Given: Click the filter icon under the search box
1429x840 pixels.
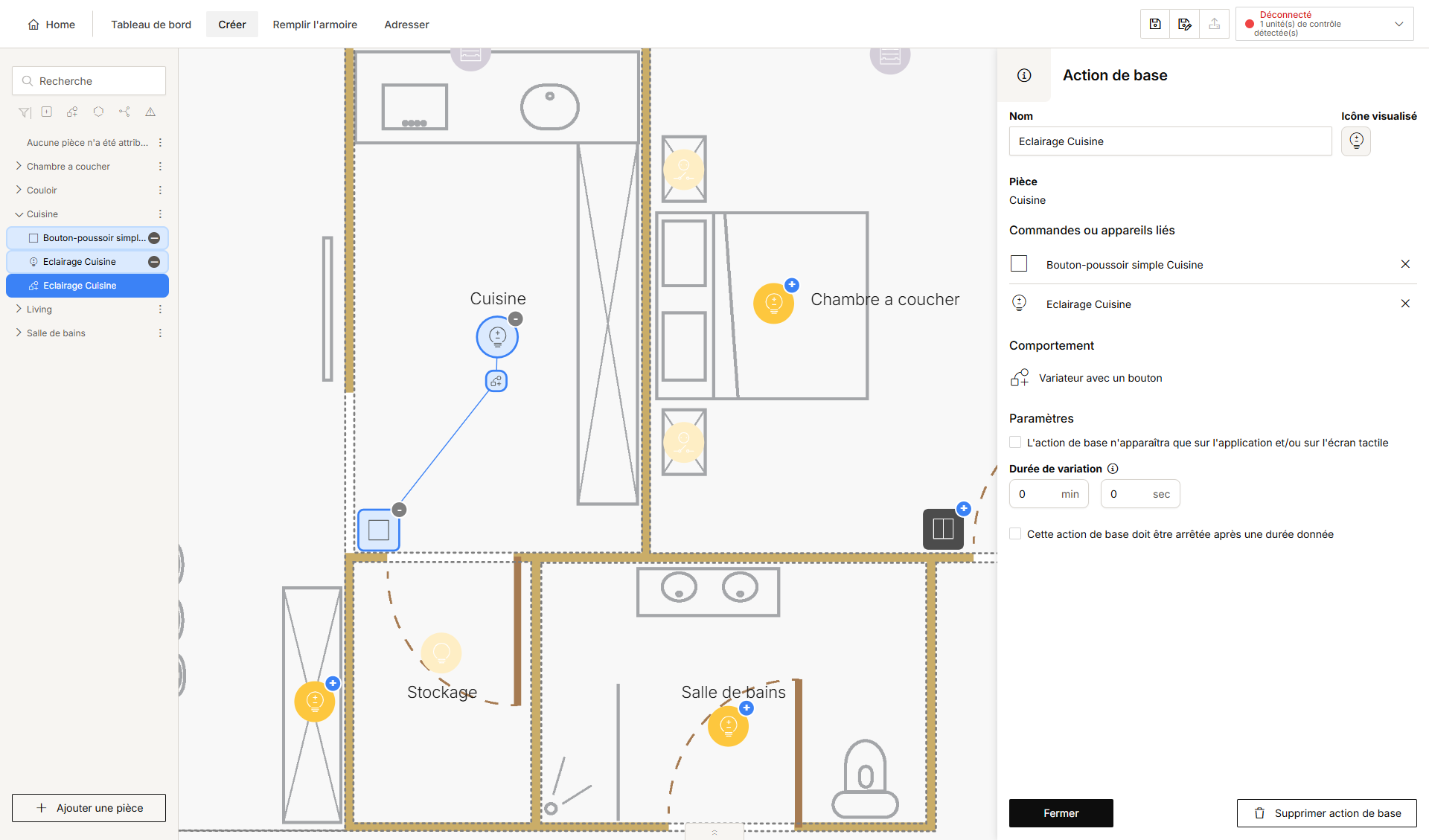Looking at the screenshot, I should [25, 112].
